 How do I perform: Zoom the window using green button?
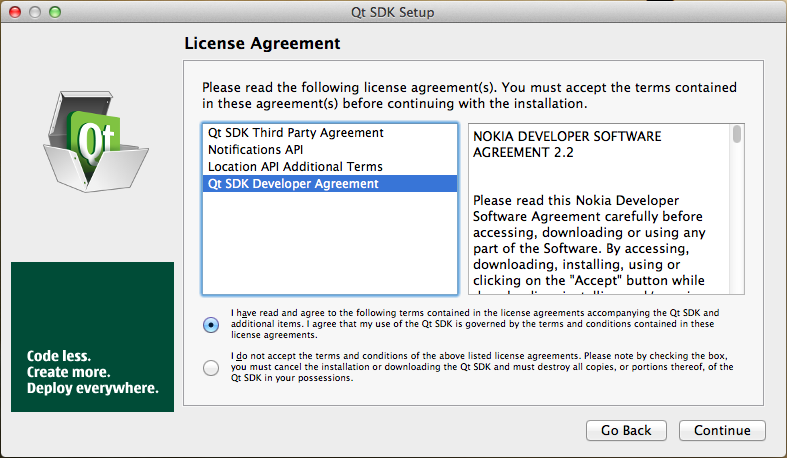click(x=54, y=11)
